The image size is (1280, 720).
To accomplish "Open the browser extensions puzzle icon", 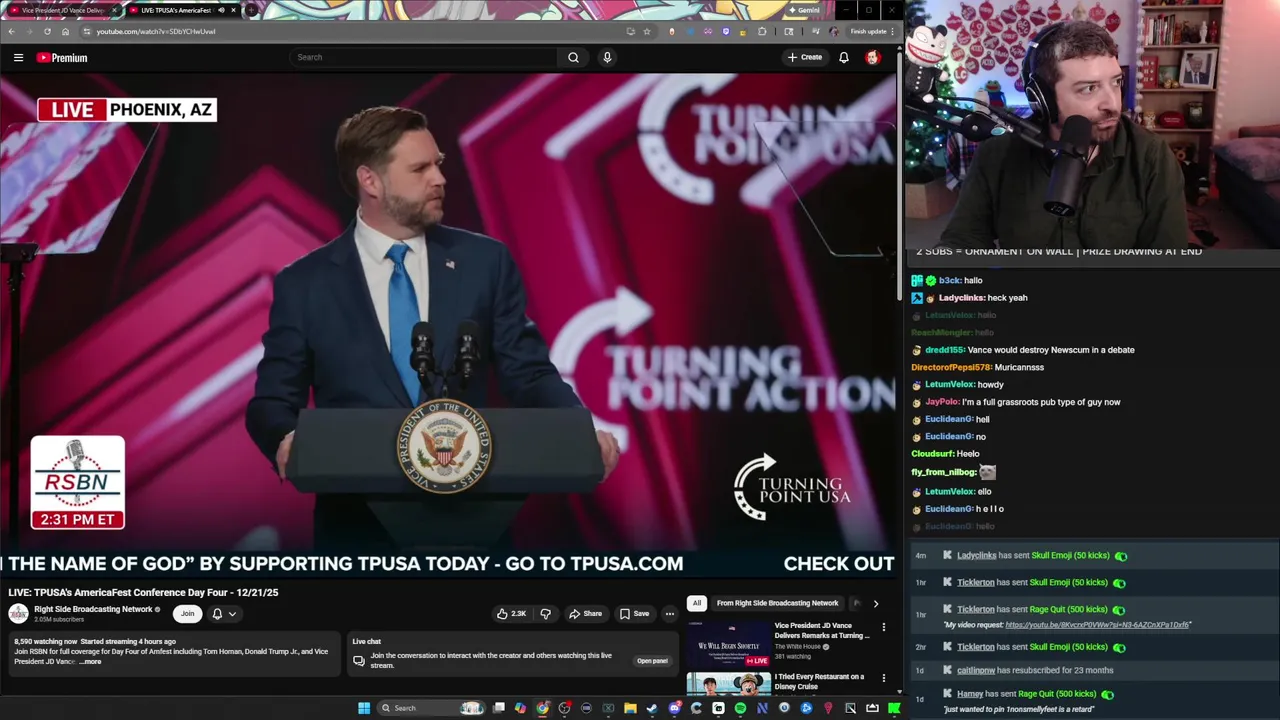I will [x=762, y=31].
